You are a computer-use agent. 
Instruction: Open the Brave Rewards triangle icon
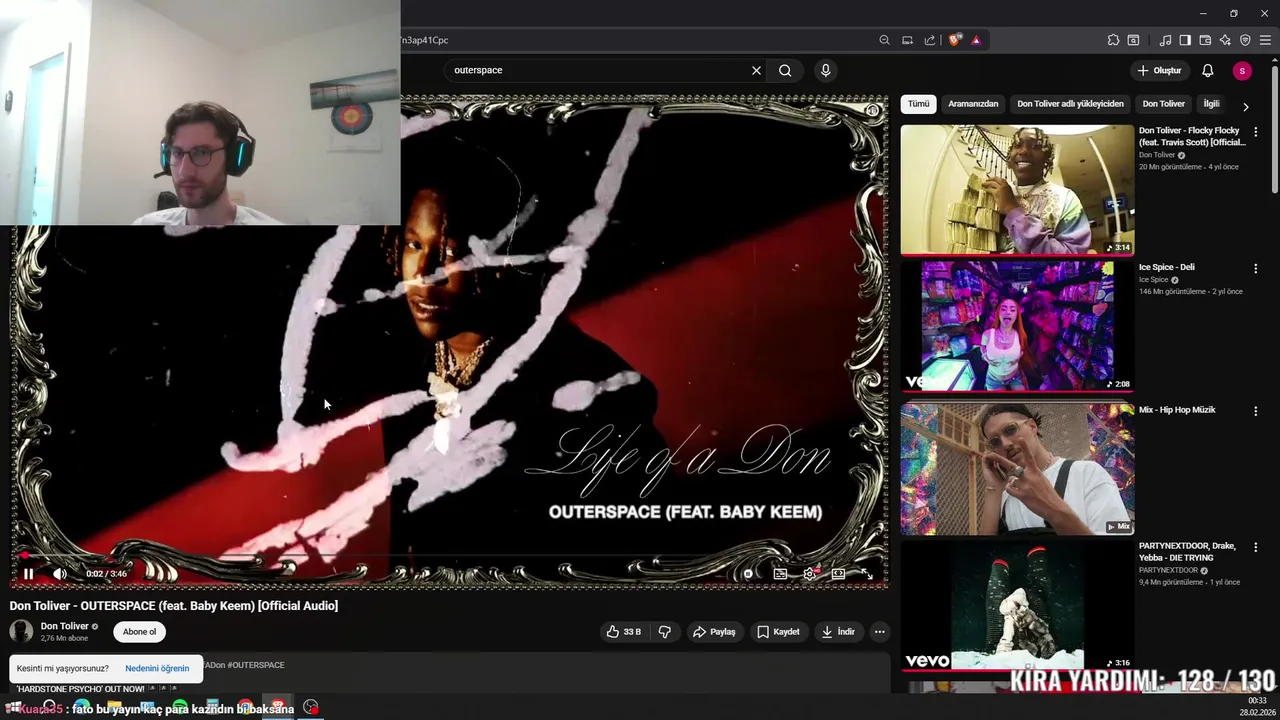976,40
